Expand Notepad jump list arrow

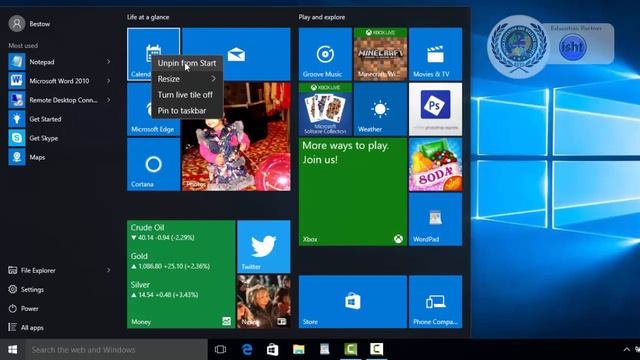(x=109, y=62)
